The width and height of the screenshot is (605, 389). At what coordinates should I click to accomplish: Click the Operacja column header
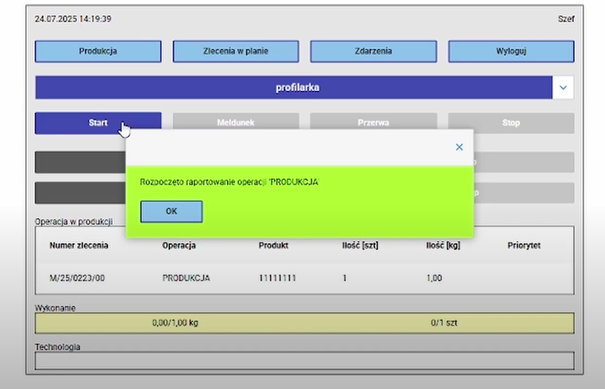click(179, 245)
